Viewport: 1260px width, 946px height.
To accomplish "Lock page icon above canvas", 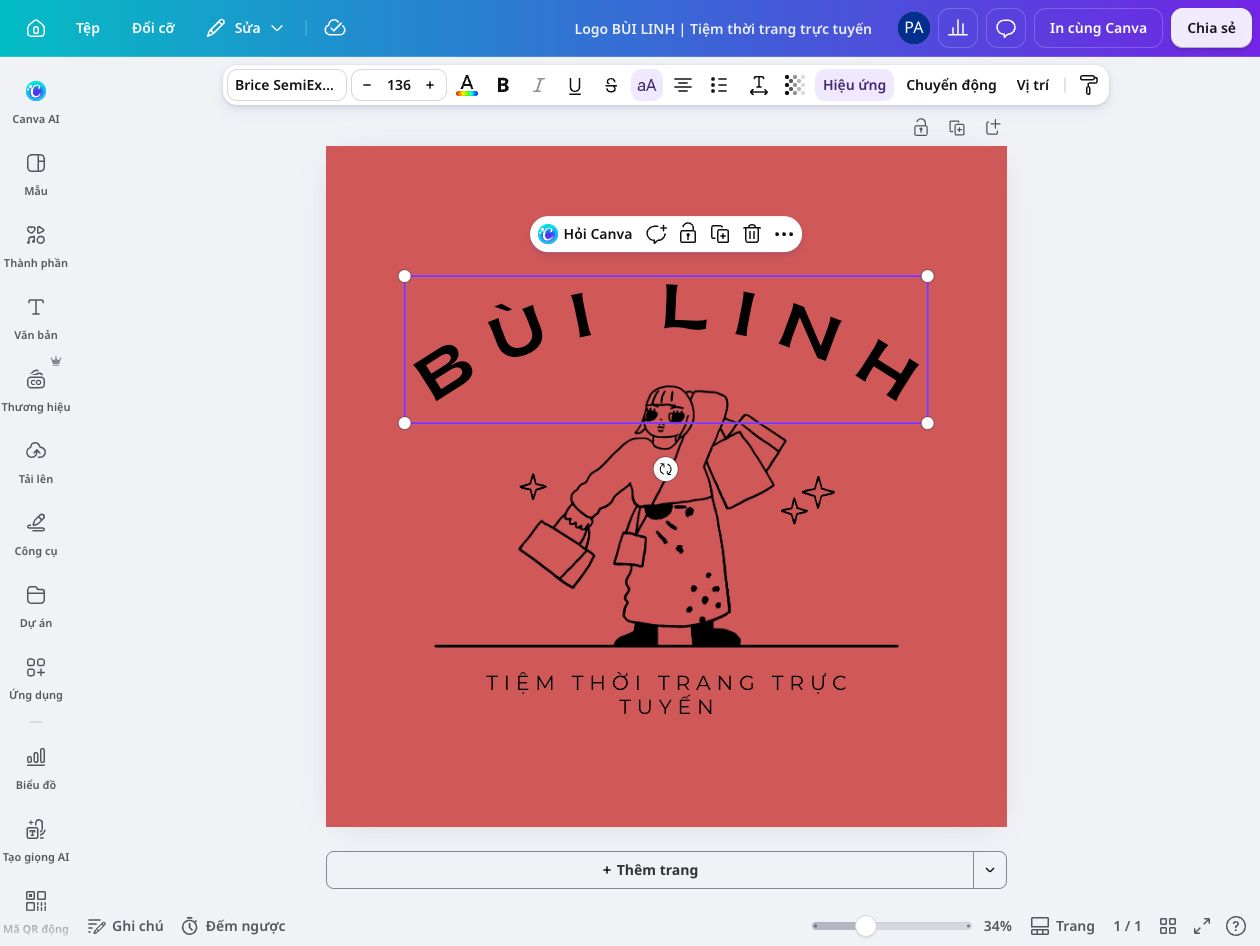I will pyautogui.click(x=921, y=127).
